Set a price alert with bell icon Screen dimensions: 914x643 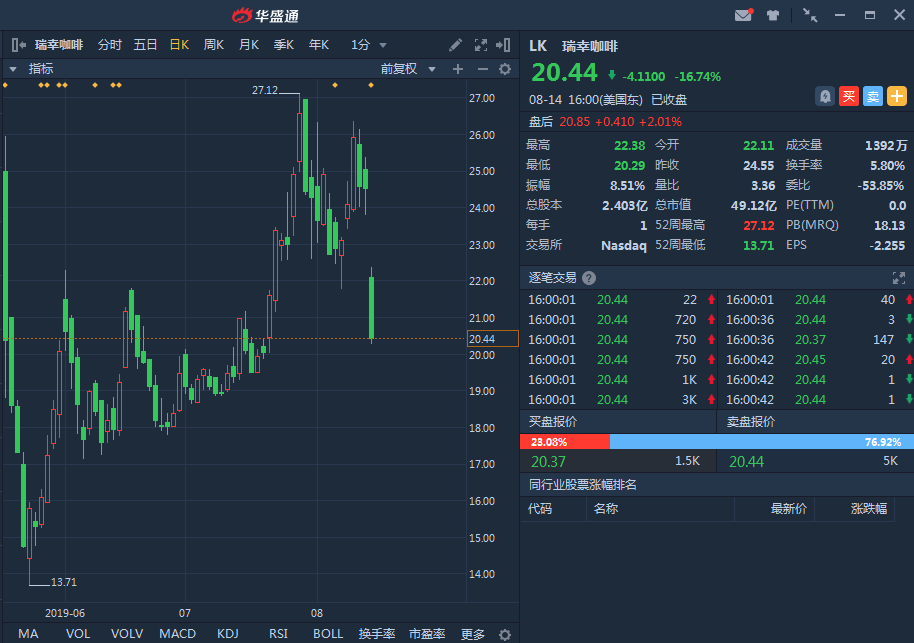click(825, 96)
